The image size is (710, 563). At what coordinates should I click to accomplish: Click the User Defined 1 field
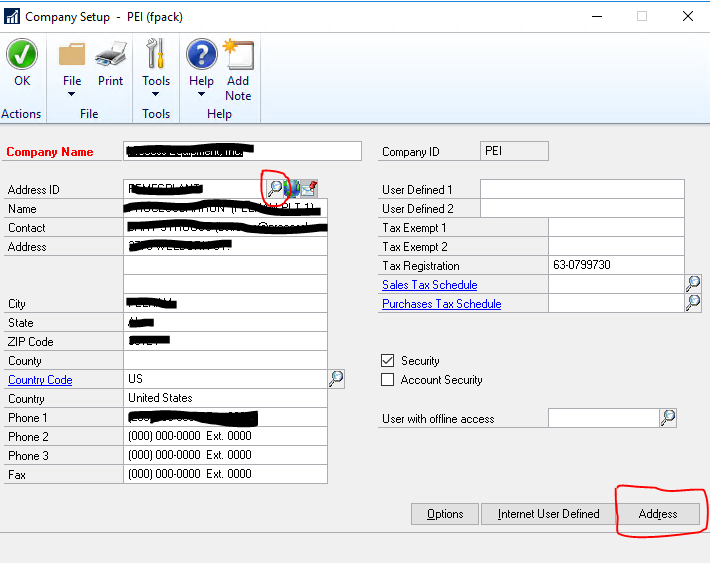coord(582,189)
